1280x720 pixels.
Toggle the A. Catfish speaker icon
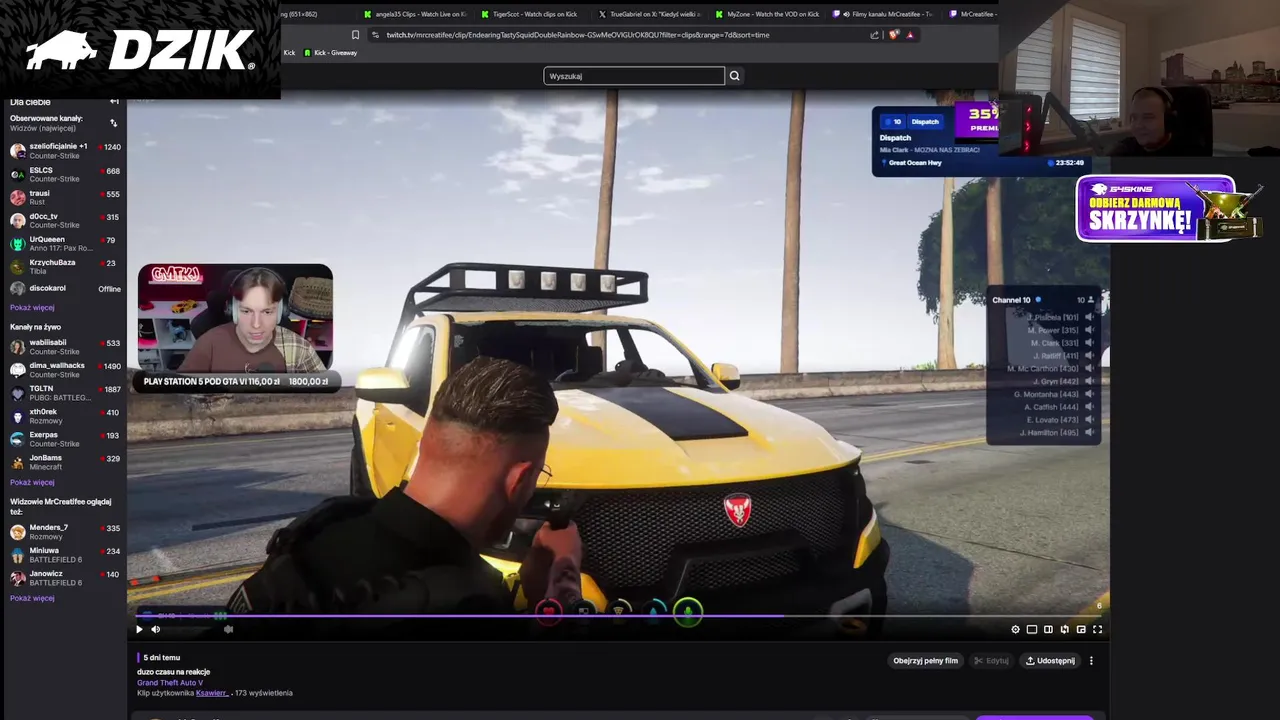tap(1089, 407)
